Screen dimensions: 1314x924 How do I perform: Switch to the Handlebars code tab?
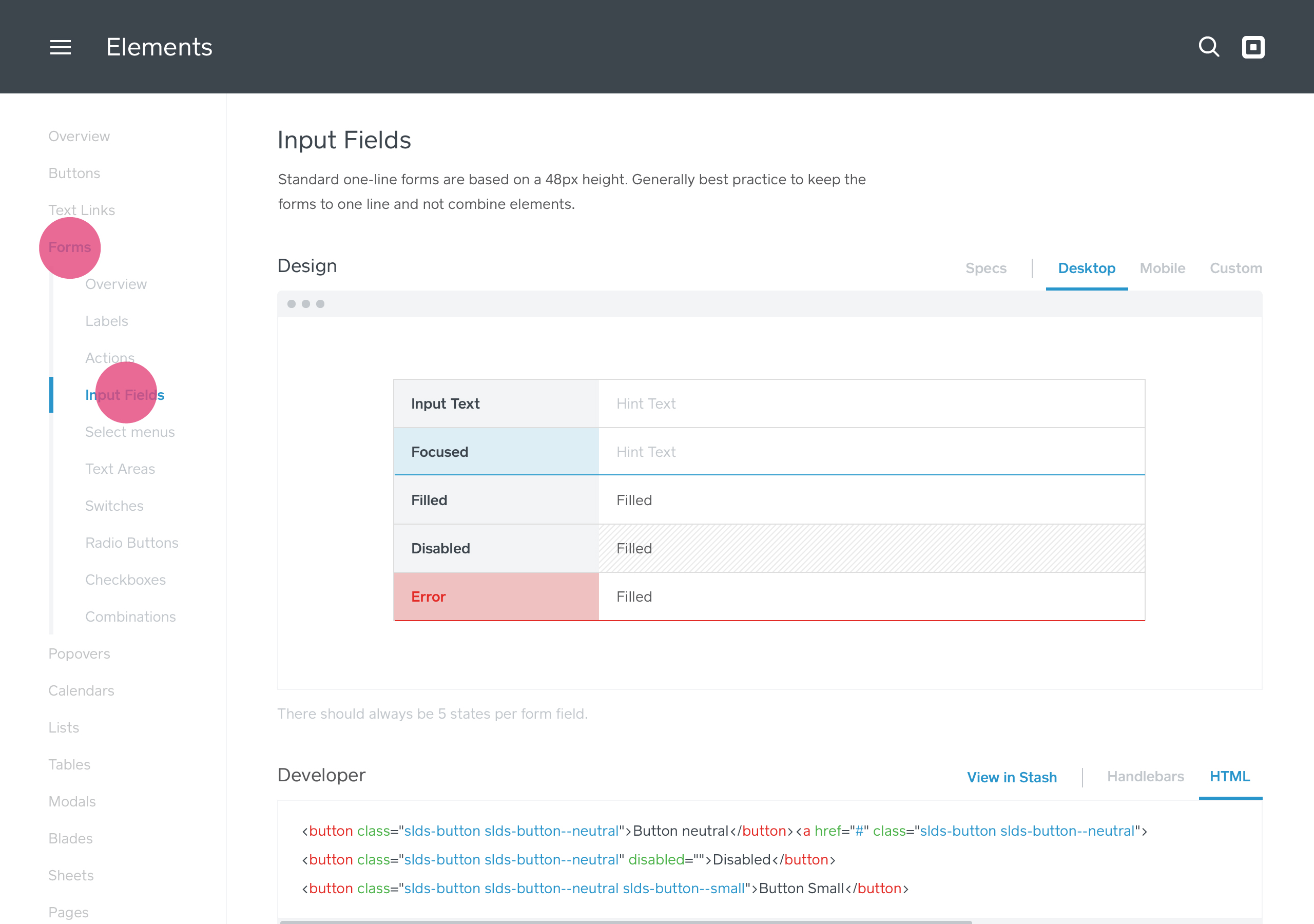click(1145, 776)
